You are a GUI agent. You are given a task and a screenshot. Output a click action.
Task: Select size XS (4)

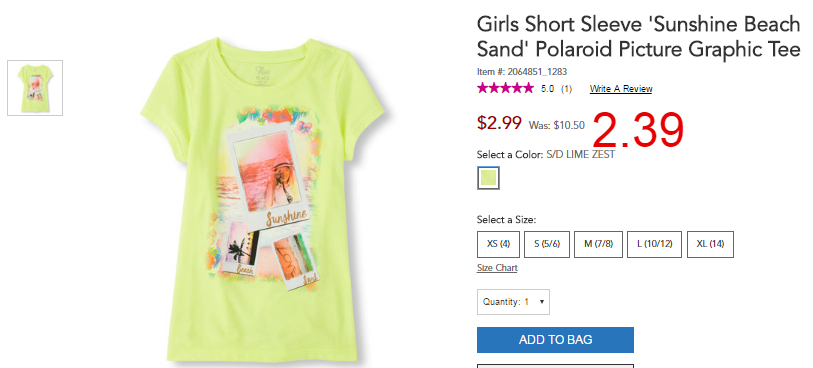(498, 244)
